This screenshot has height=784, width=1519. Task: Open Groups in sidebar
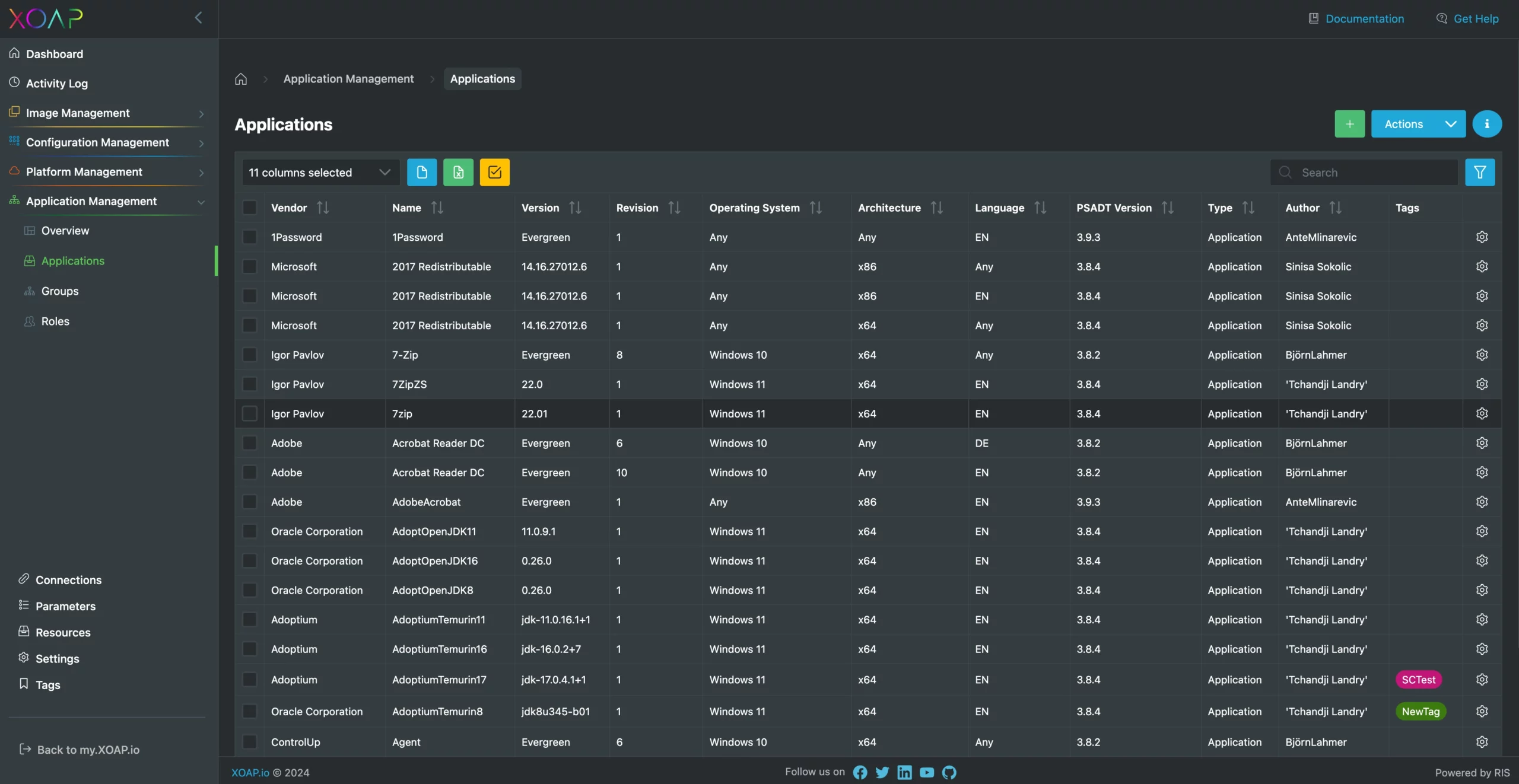click(59, 291)
